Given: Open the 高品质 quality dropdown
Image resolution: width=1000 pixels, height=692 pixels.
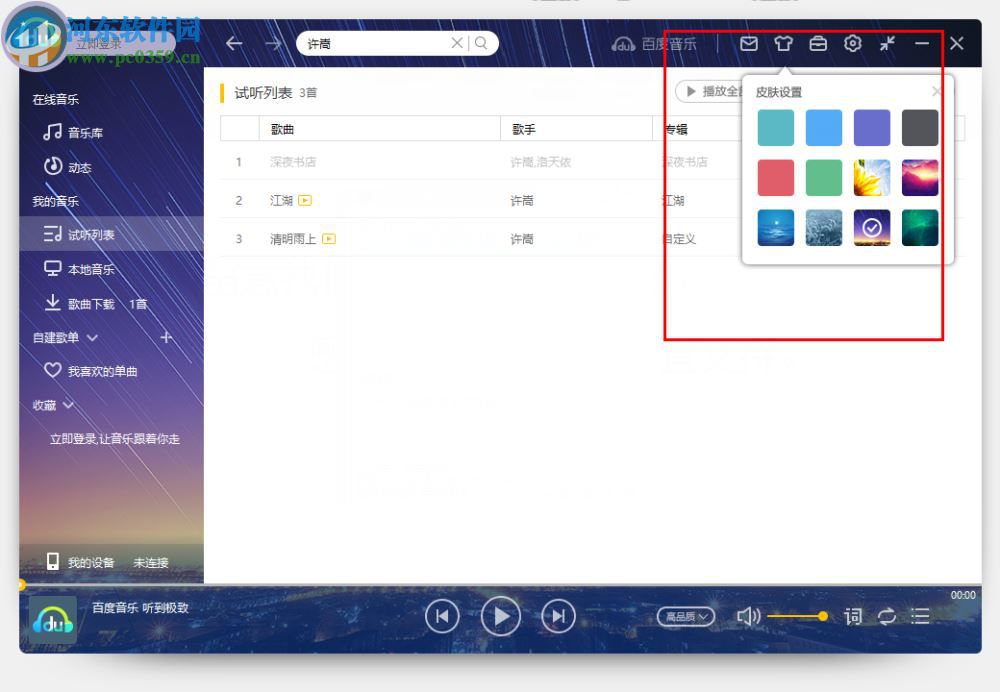Looking at the screenshot, I should 685,616.
